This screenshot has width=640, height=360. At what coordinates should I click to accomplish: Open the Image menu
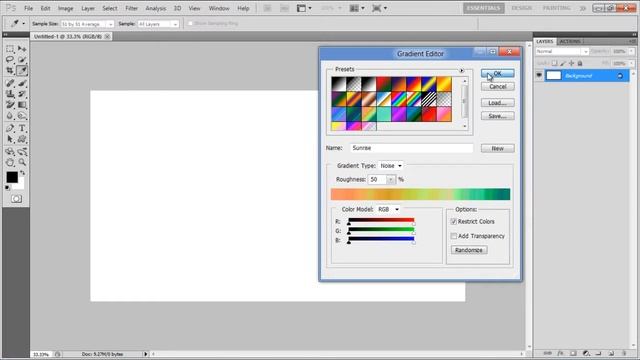coord(65,8)
